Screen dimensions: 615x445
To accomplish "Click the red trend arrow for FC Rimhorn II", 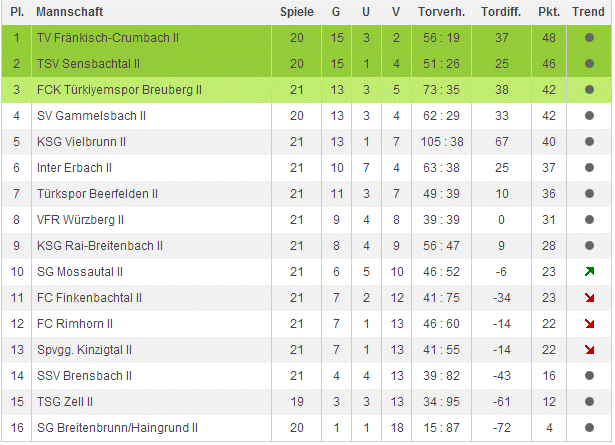I will coord(589,323).
